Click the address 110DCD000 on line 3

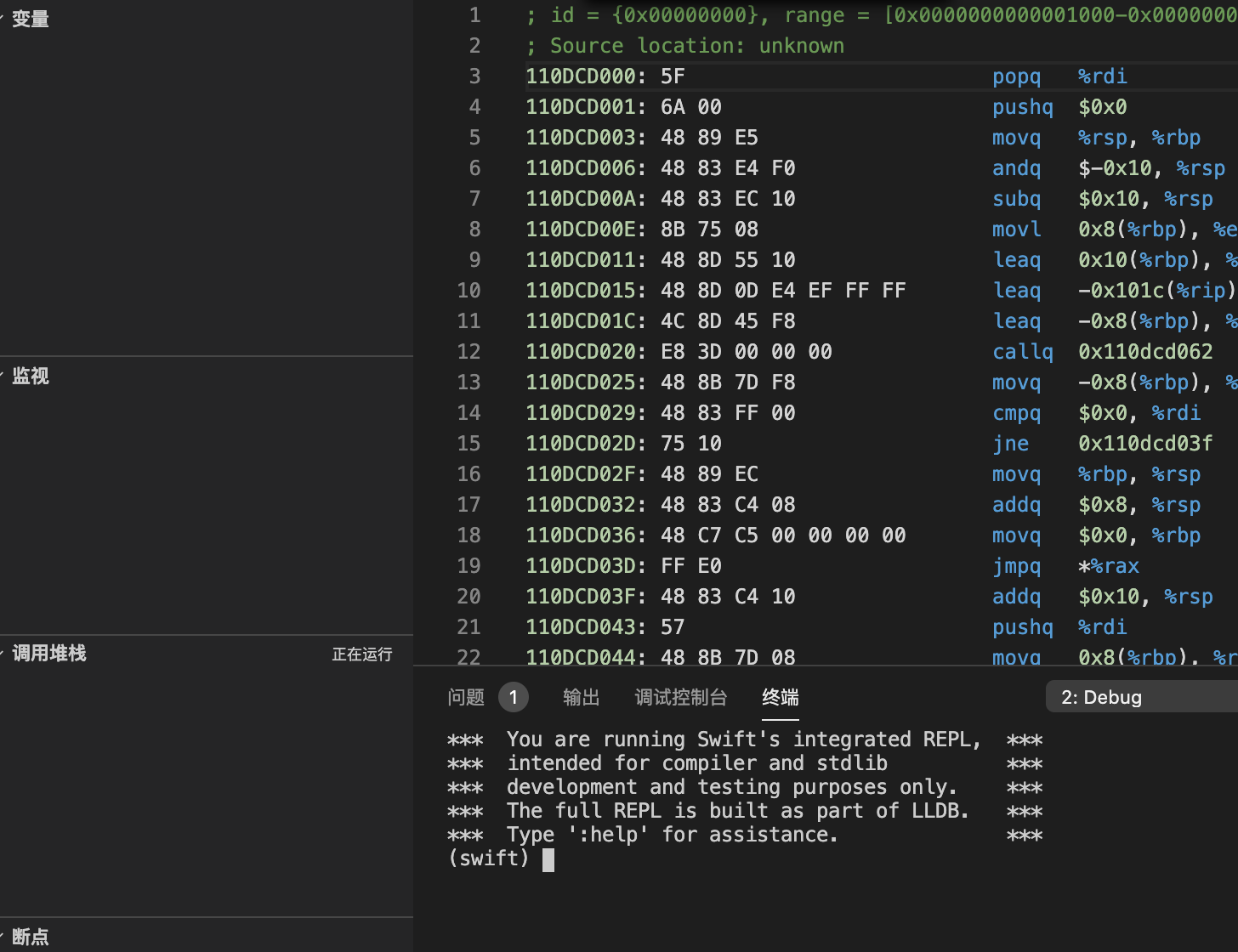[x=581, y=76]
